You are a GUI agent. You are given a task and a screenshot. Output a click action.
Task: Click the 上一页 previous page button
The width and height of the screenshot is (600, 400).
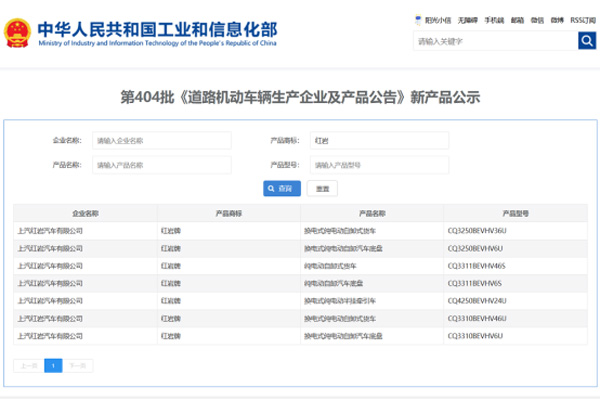coord(28,365)
